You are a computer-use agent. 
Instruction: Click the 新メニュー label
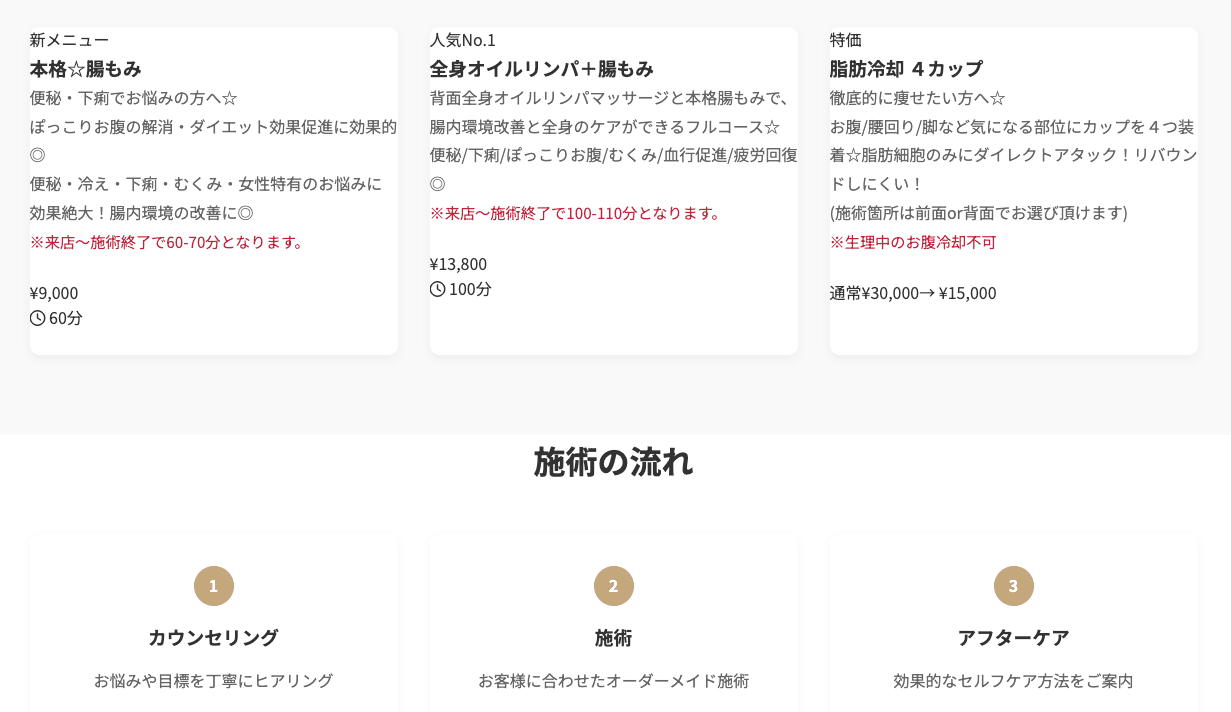pos(69,40)
